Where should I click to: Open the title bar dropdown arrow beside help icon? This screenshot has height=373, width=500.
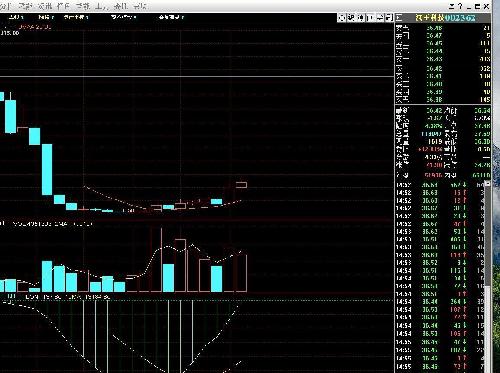click(452, 6)
